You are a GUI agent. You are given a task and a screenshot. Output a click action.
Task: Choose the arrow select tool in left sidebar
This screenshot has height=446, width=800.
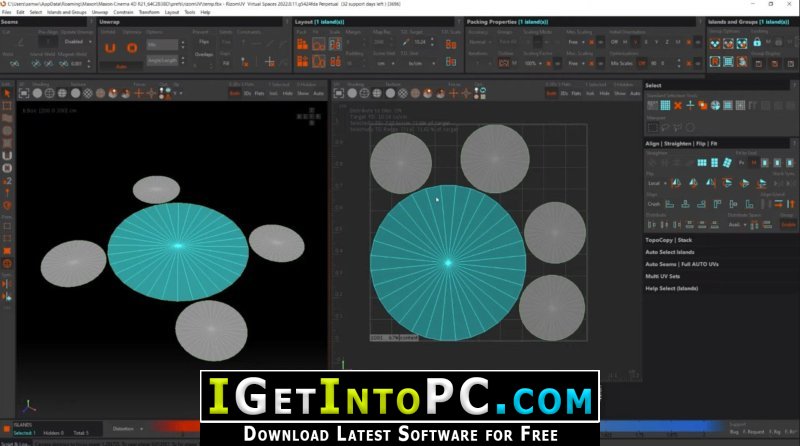7,93
